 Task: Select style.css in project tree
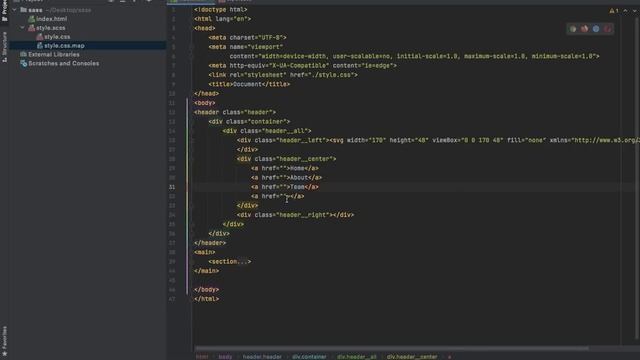pyautogui.click(x=57, y=37)
